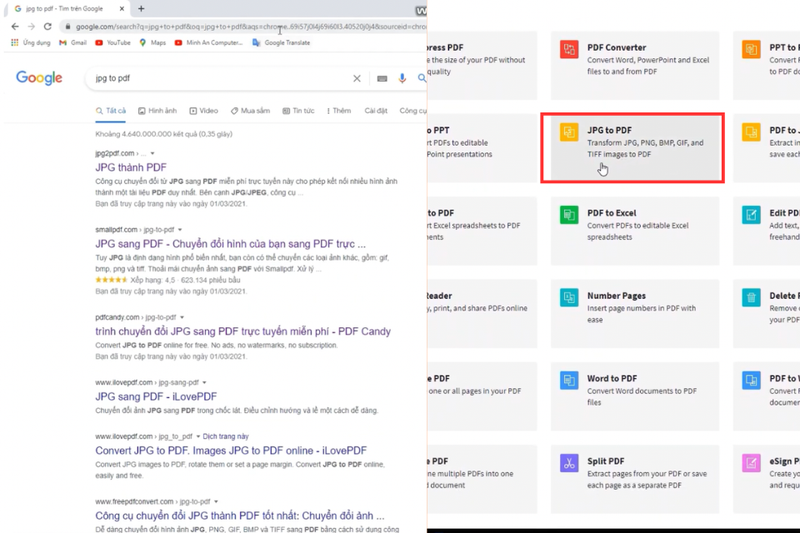Open 'Convert JPG to PDF. Images' iLovePDF result
The width and height of the screenshot is (800, 533).
coord(231,451)
